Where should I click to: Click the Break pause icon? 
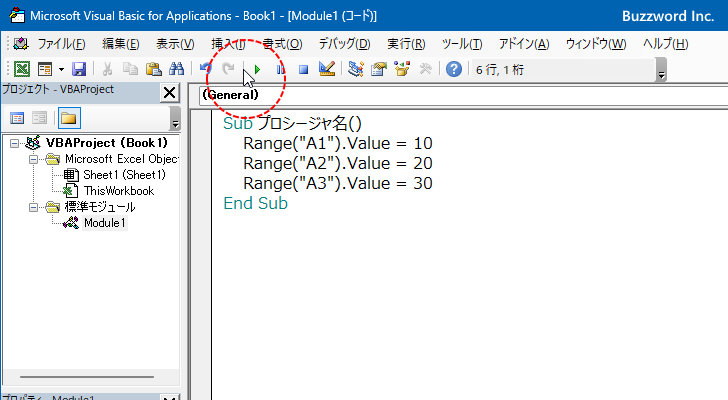click(x=280, y=70)
